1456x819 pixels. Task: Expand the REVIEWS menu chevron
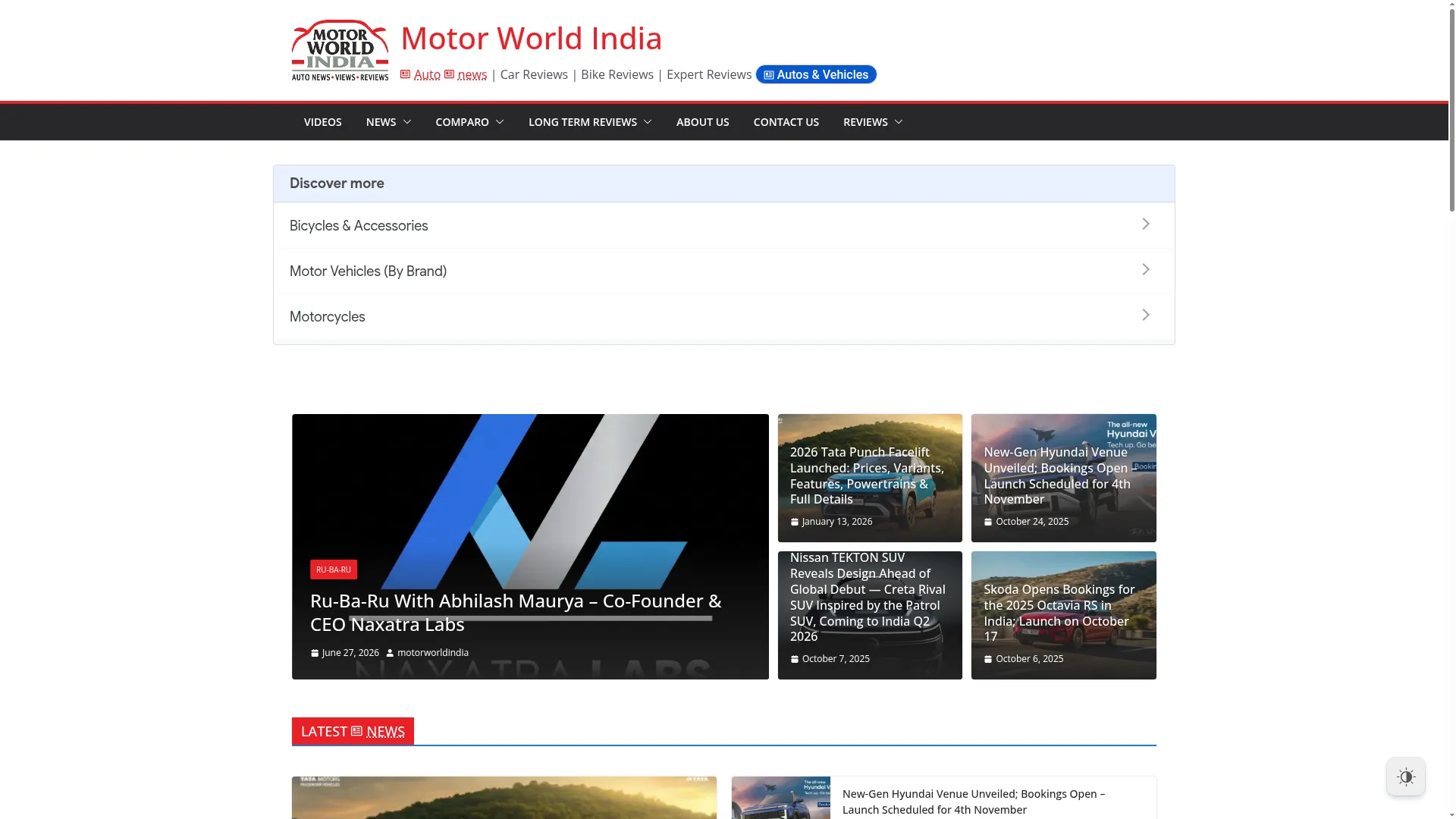[899, 122]
